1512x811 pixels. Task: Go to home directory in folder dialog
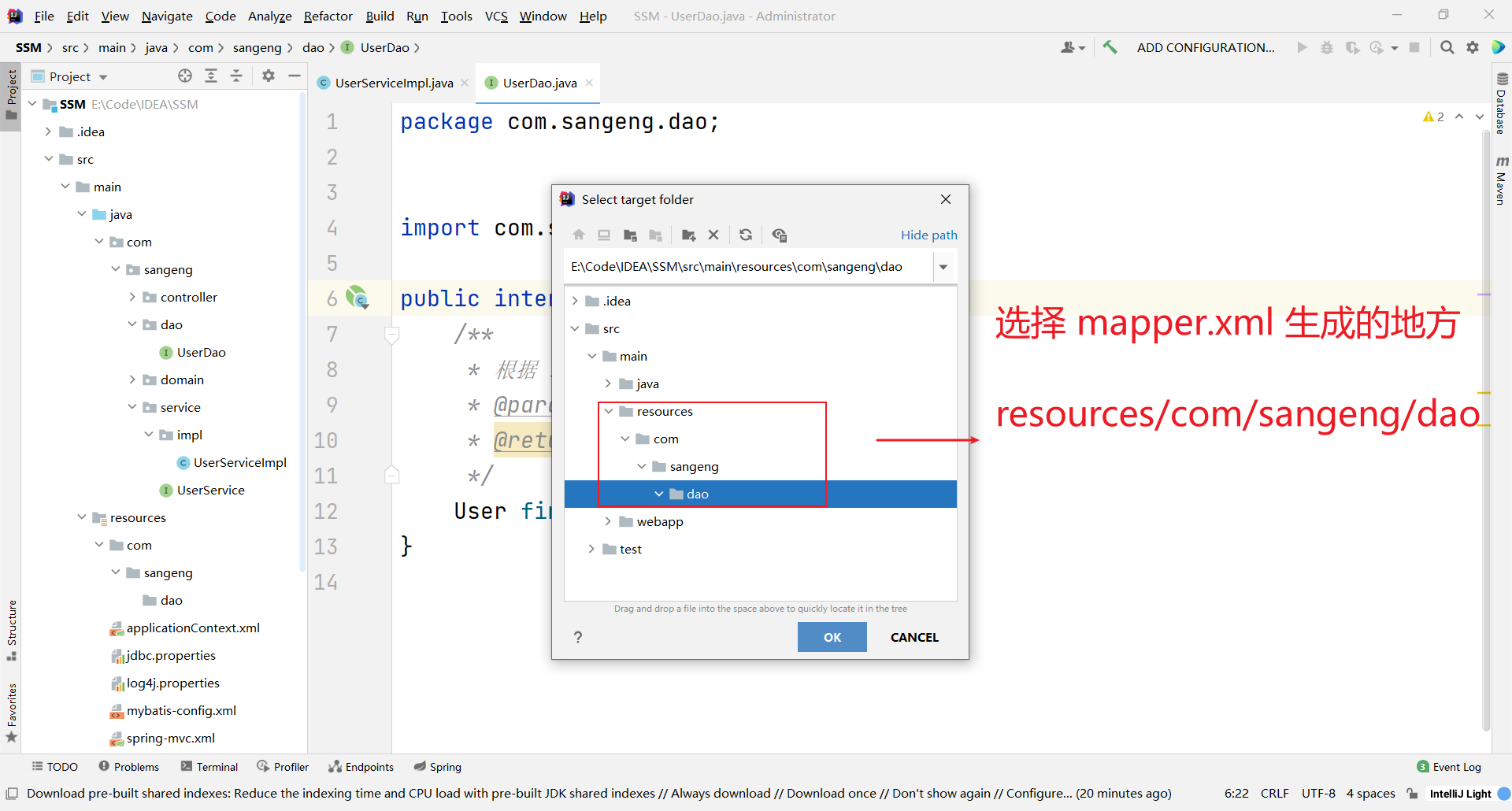point(579,235)
